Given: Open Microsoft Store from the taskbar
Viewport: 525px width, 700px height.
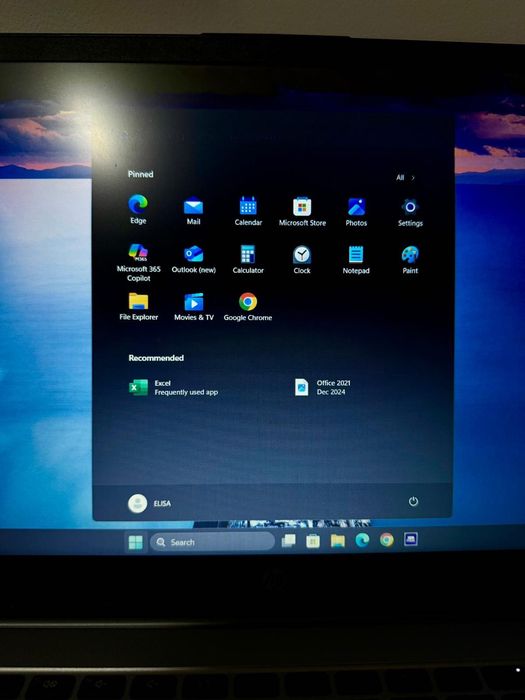Looking at the screenshot, I should [313, 541].
